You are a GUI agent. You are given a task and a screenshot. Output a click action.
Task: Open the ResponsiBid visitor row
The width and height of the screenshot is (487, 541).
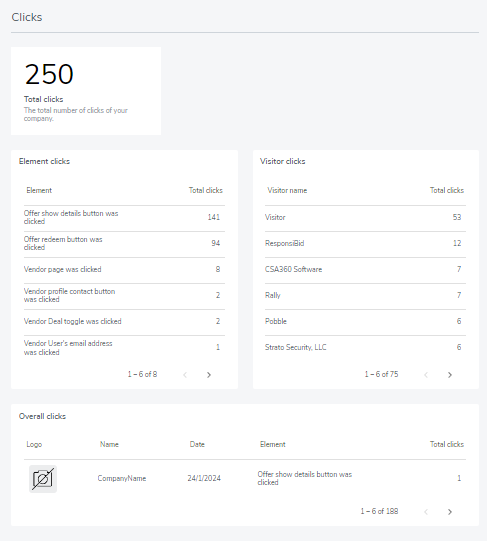tap(365, 244)
